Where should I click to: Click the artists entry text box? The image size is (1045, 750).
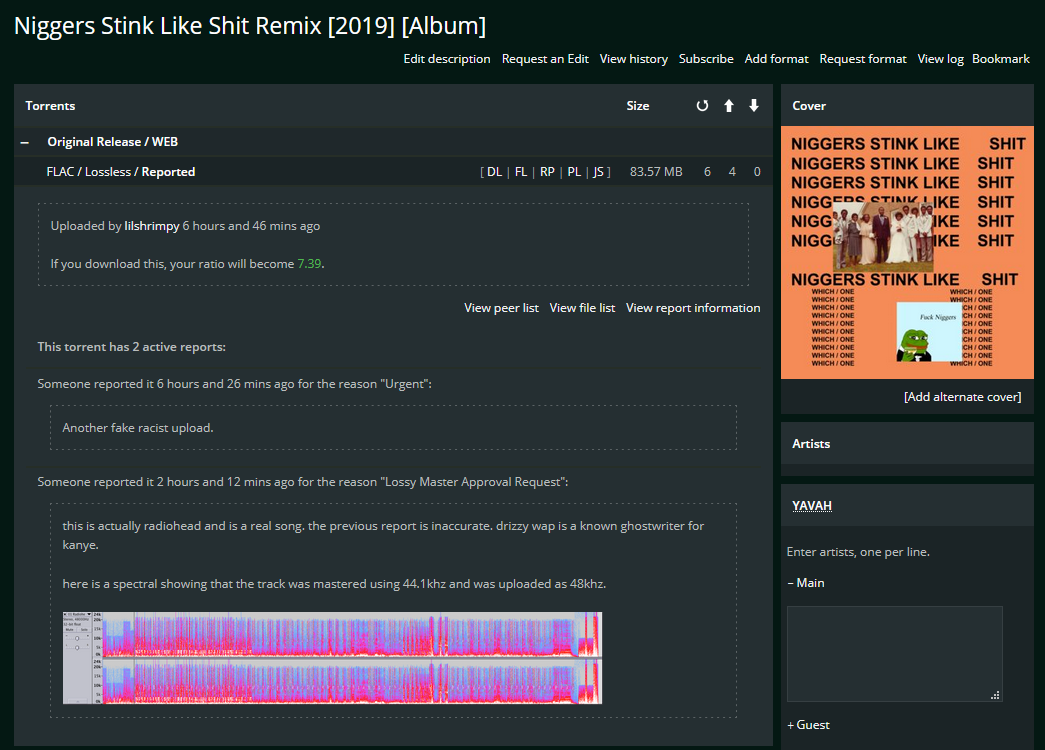point(894,654)
